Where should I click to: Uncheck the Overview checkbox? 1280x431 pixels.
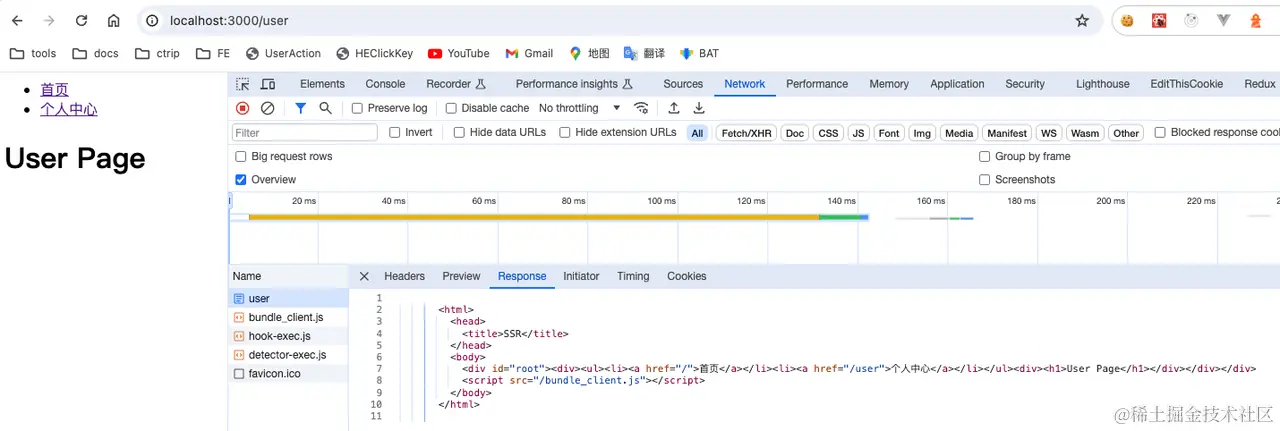click(241, 180)
